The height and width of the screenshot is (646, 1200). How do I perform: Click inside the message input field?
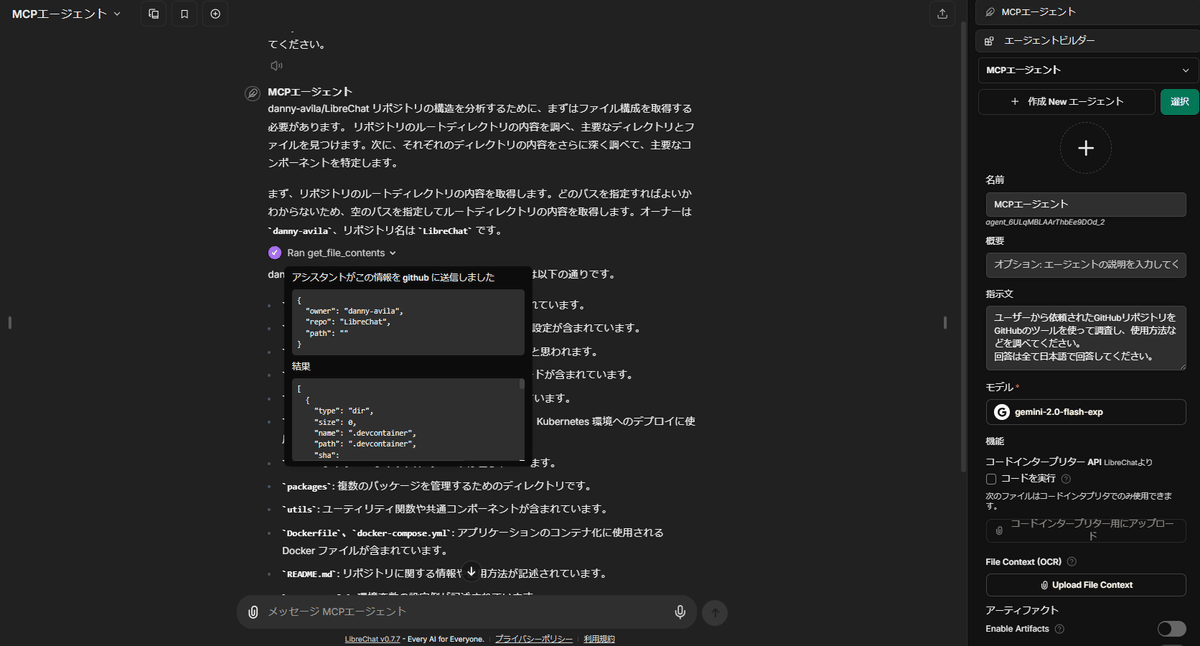pyautogui.click(x=450, y=612)
